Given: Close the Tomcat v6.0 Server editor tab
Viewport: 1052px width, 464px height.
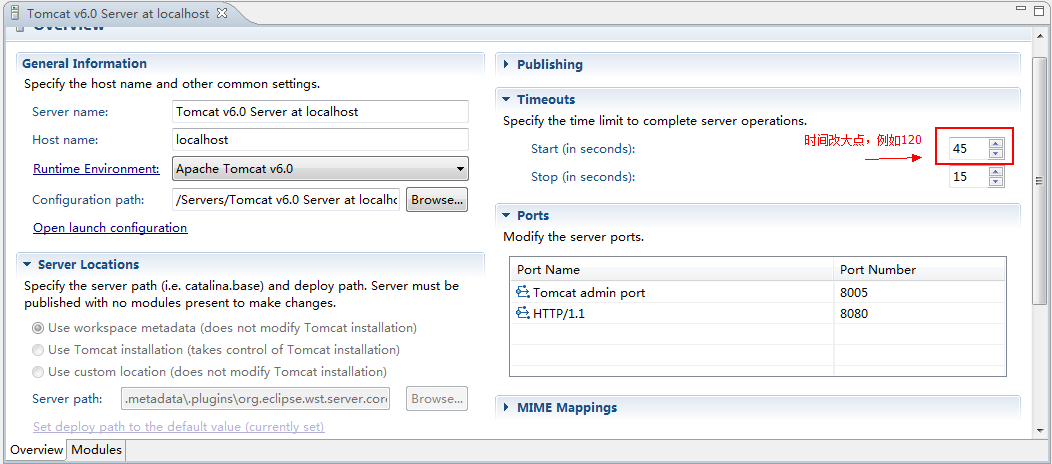Looking at the screenshot, I should [x=223, y=13].
